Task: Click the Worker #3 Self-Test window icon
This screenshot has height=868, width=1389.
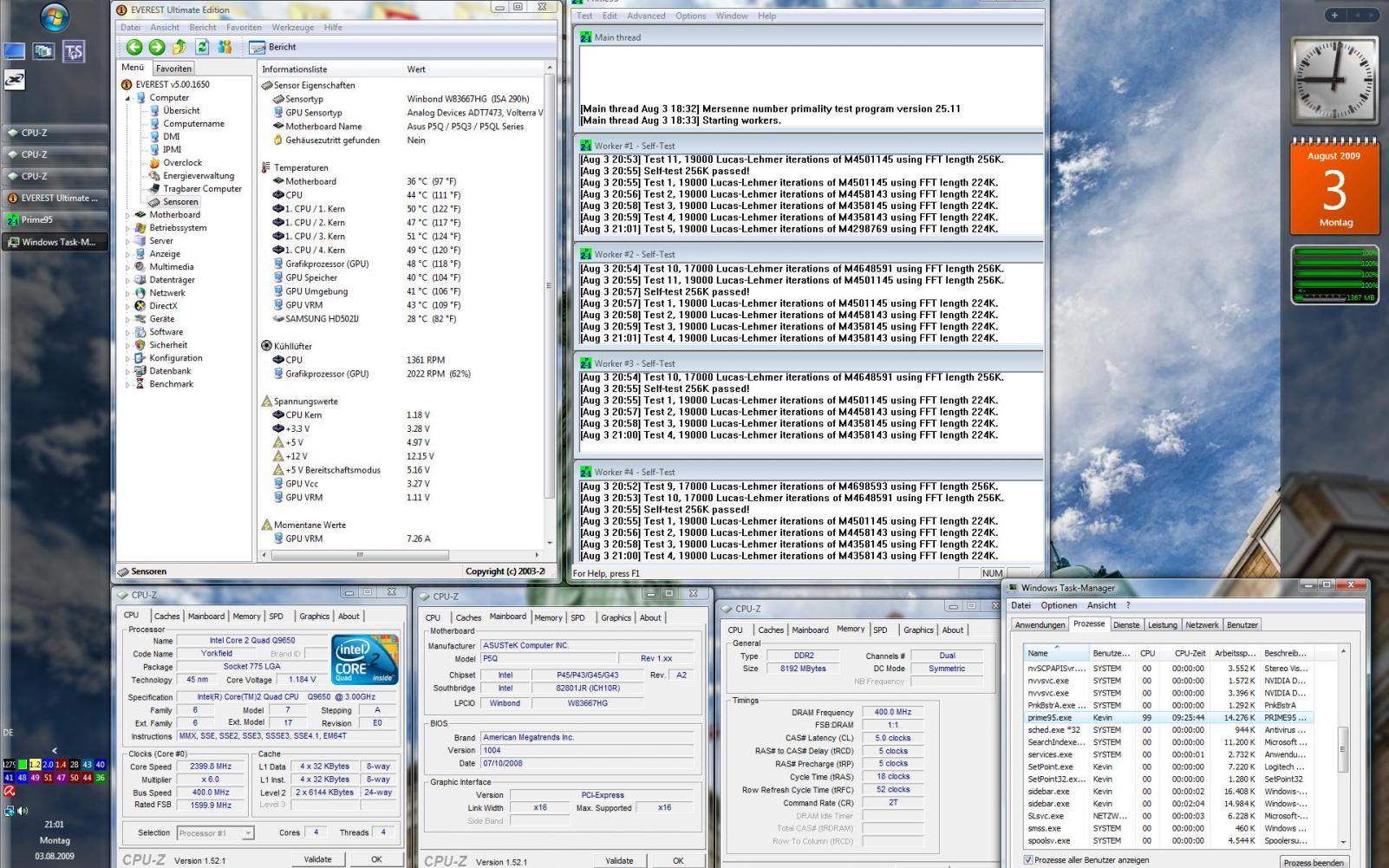Action: click(586, 363)
